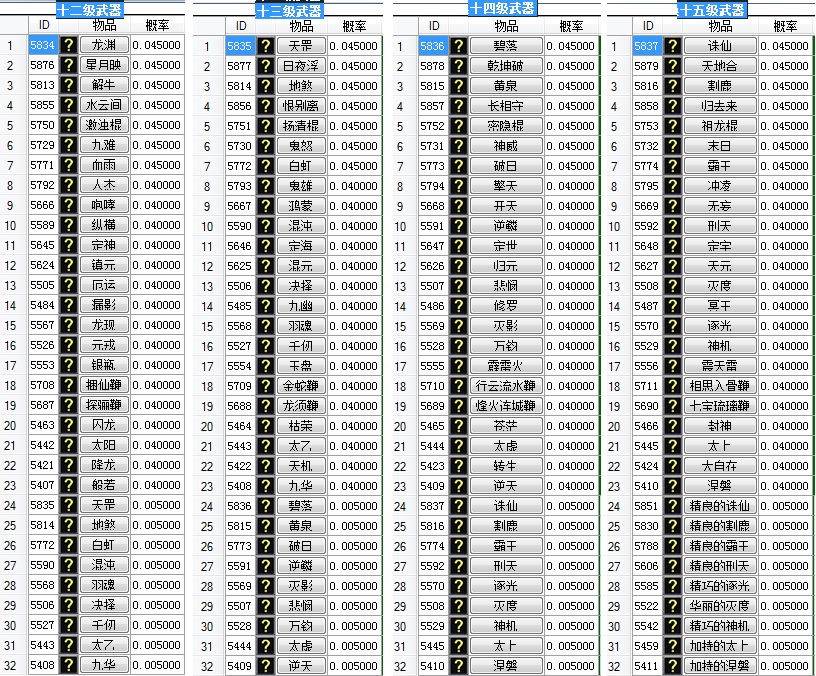Open the question mark icon beside 乾坤破
This screenshot has width=816, height=676.
tap(458, 66)
